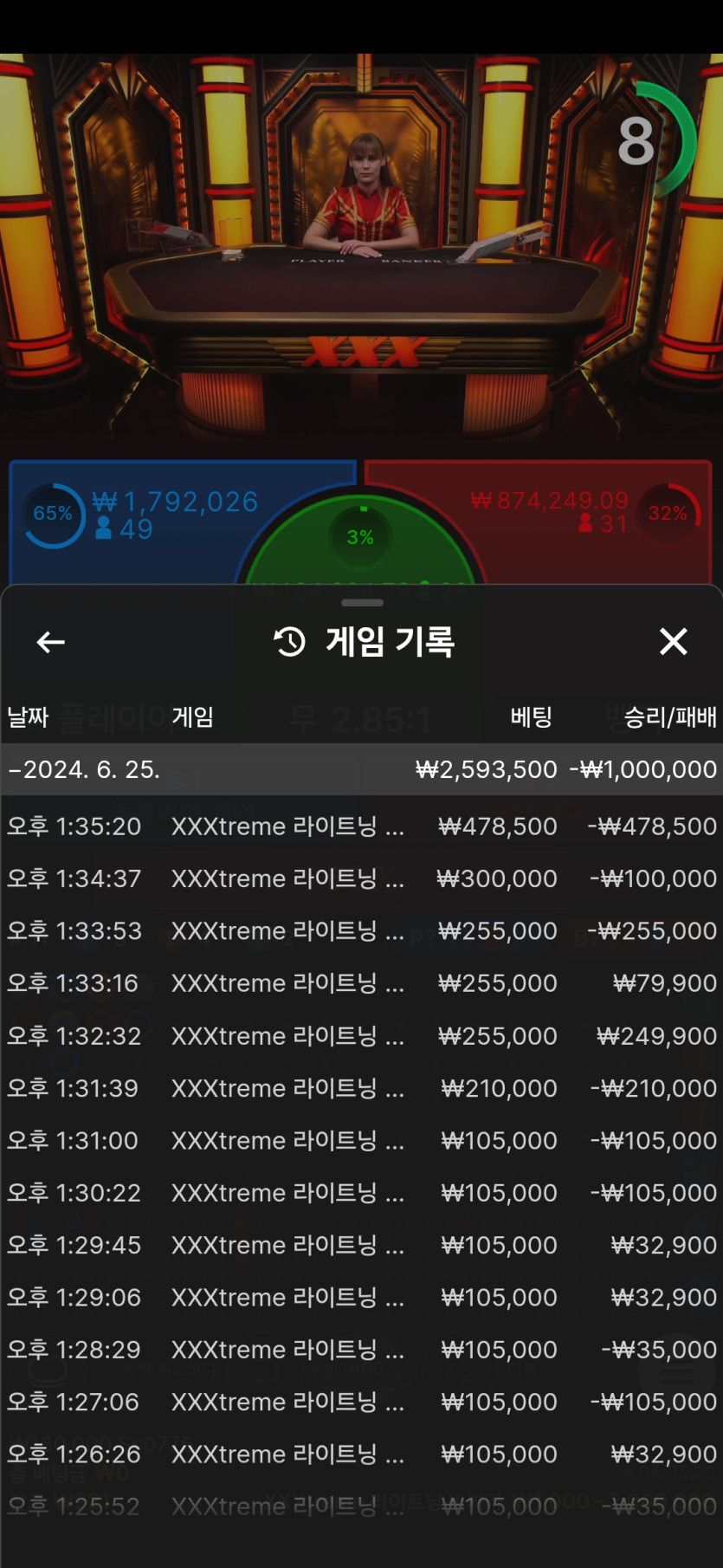Tap the -₩210,000 loss amount
Screen dimensions: 723x1568
pyautogui.click(x=654, y=1088)
